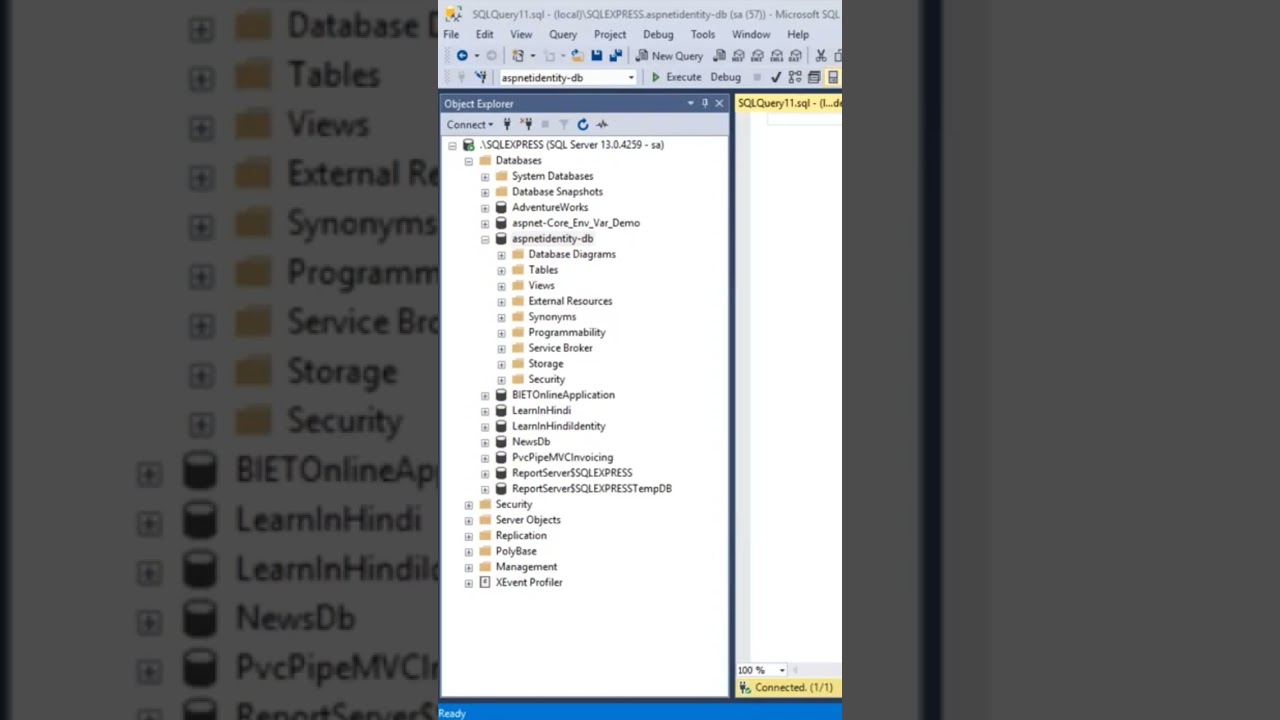The width and height of the screenshot is (1280, 720).
Task: Click the Open File folder icon
Action: 577,56
